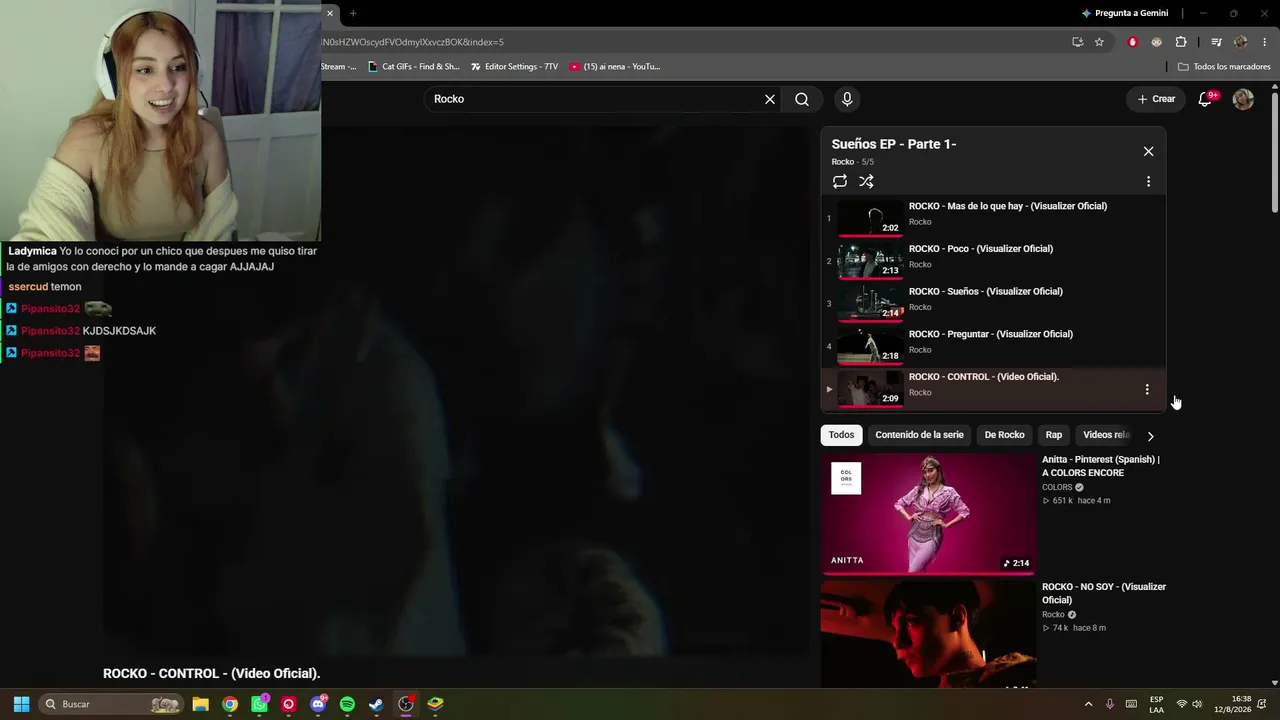
Task: Play ROCKO - Preguntar visualizer
Action: coord(993,346)
